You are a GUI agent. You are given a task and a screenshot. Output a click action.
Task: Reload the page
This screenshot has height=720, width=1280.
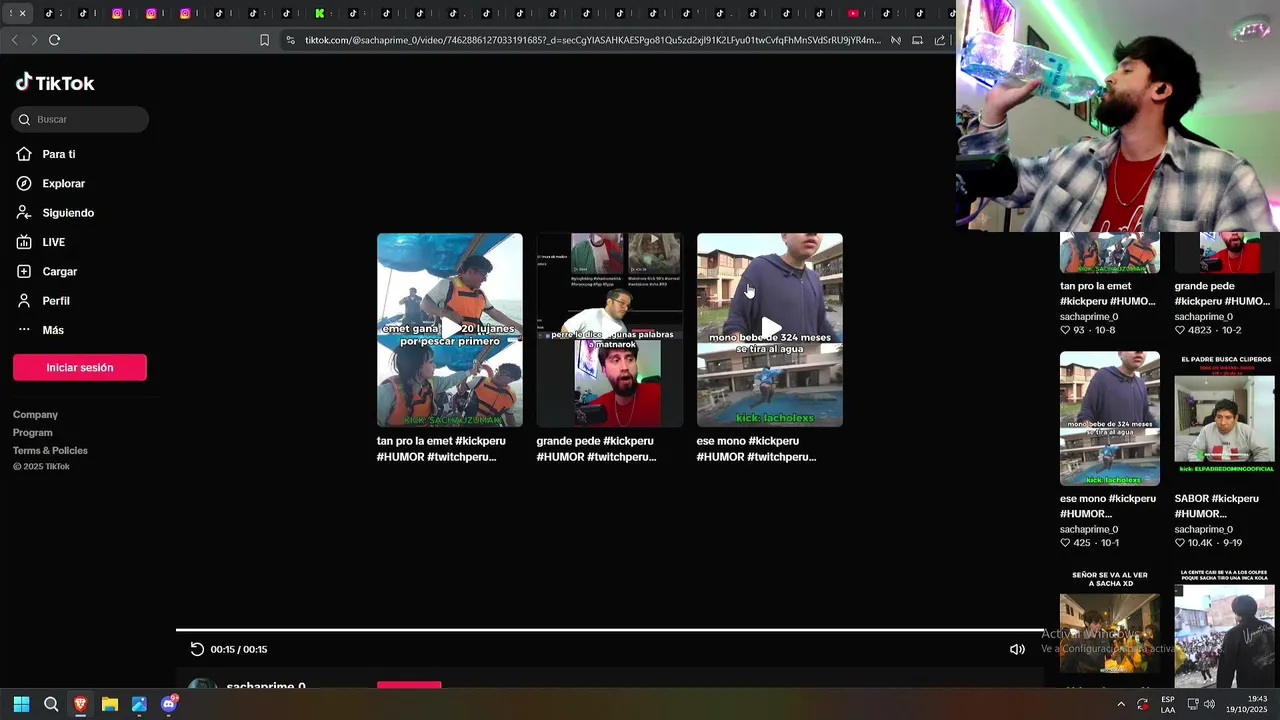coord(54,40)
